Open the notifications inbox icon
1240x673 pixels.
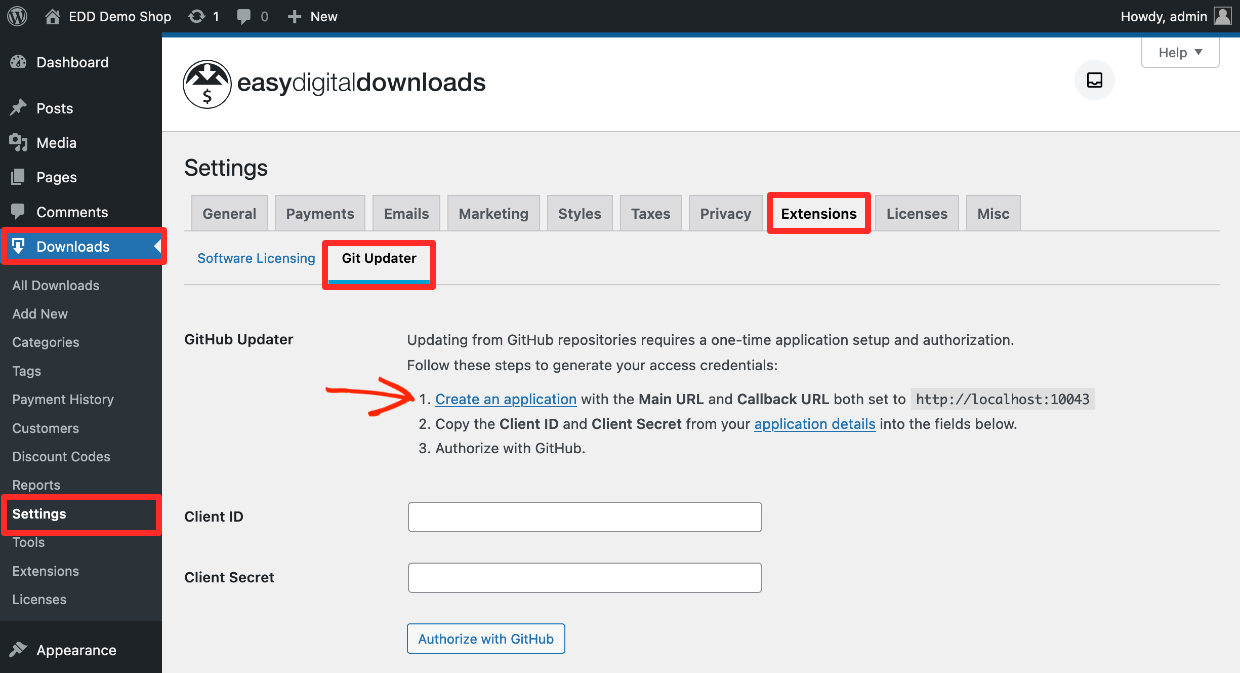tap(1094, 80)
